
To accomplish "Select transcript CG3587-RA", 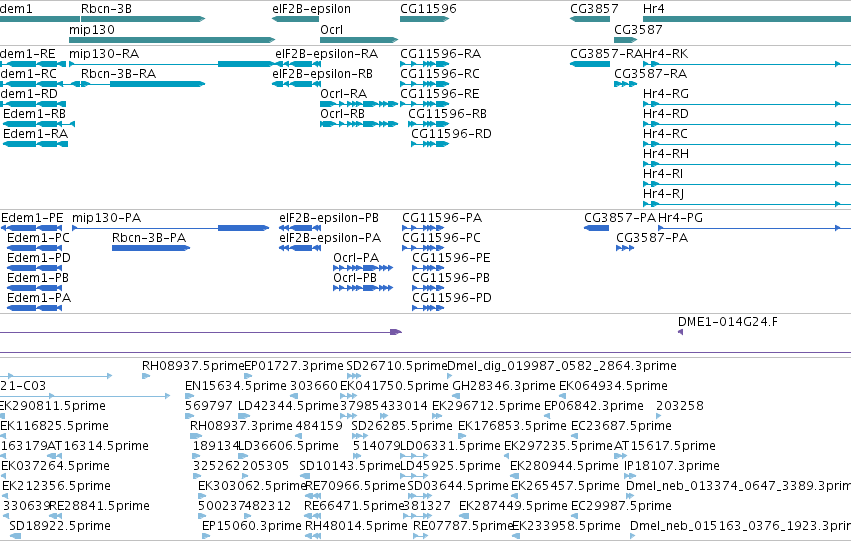I will tap(650, 74).
